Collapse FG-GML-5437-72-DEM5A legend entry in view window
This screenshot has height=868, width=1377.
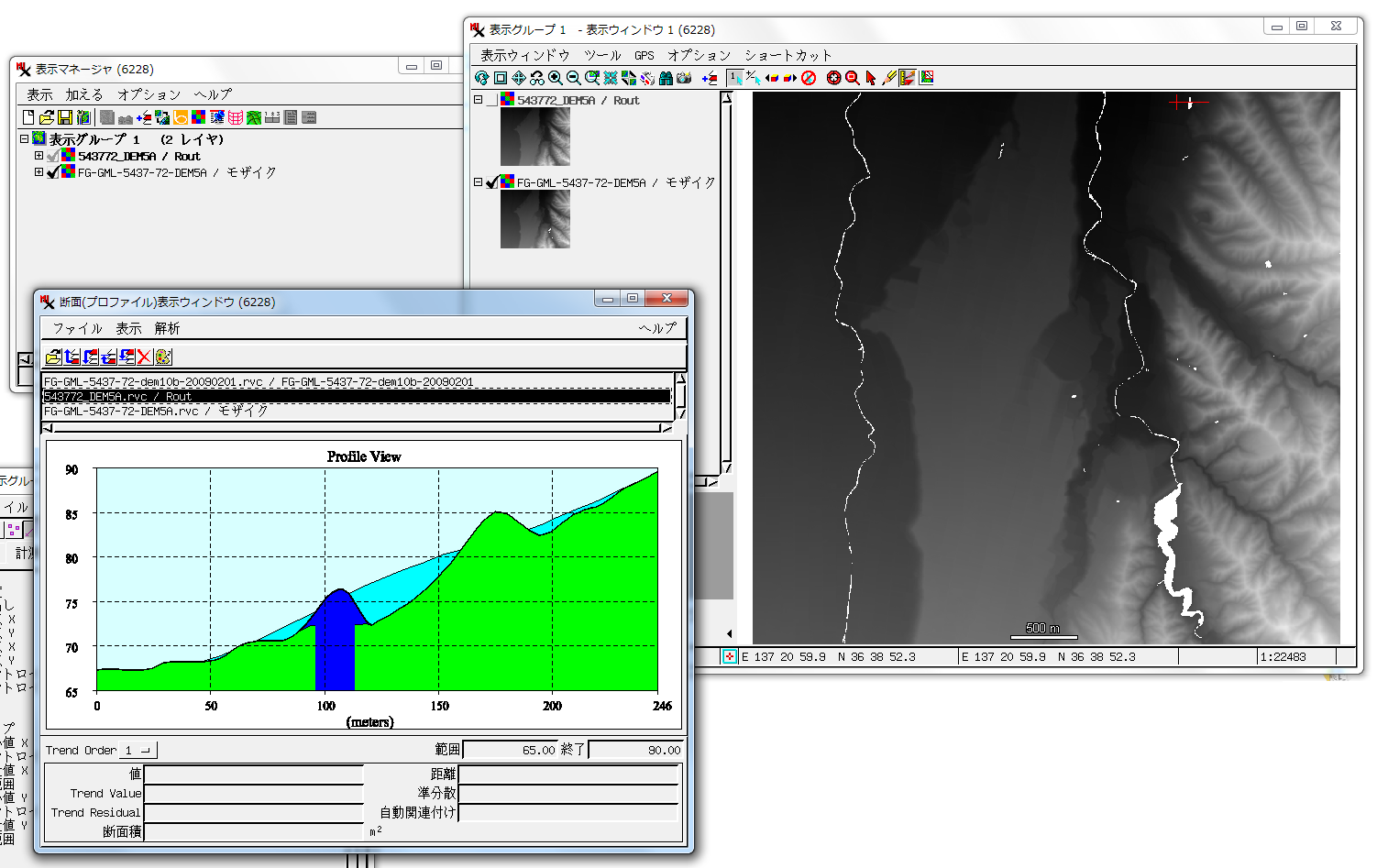[478, 182]
